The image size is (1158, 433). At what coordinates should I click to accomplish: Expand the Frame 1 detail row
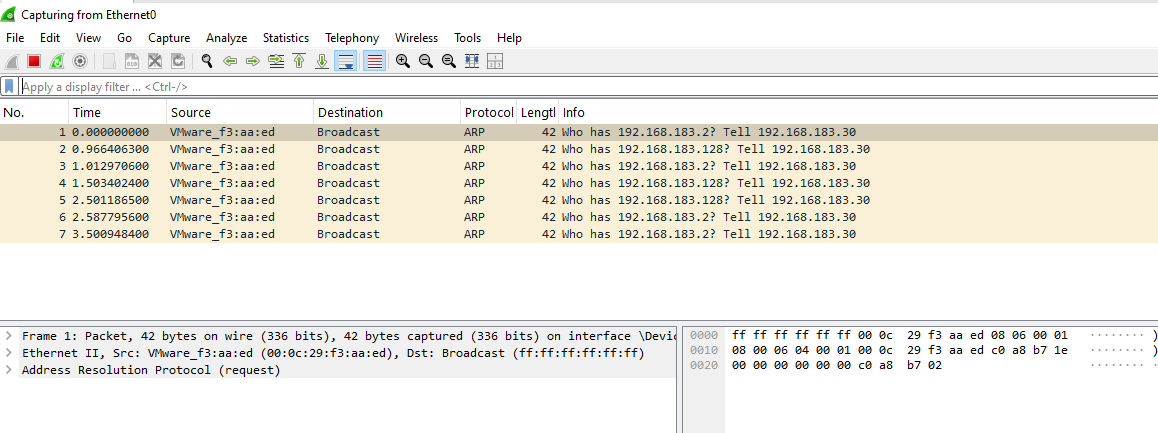[8, 335]
